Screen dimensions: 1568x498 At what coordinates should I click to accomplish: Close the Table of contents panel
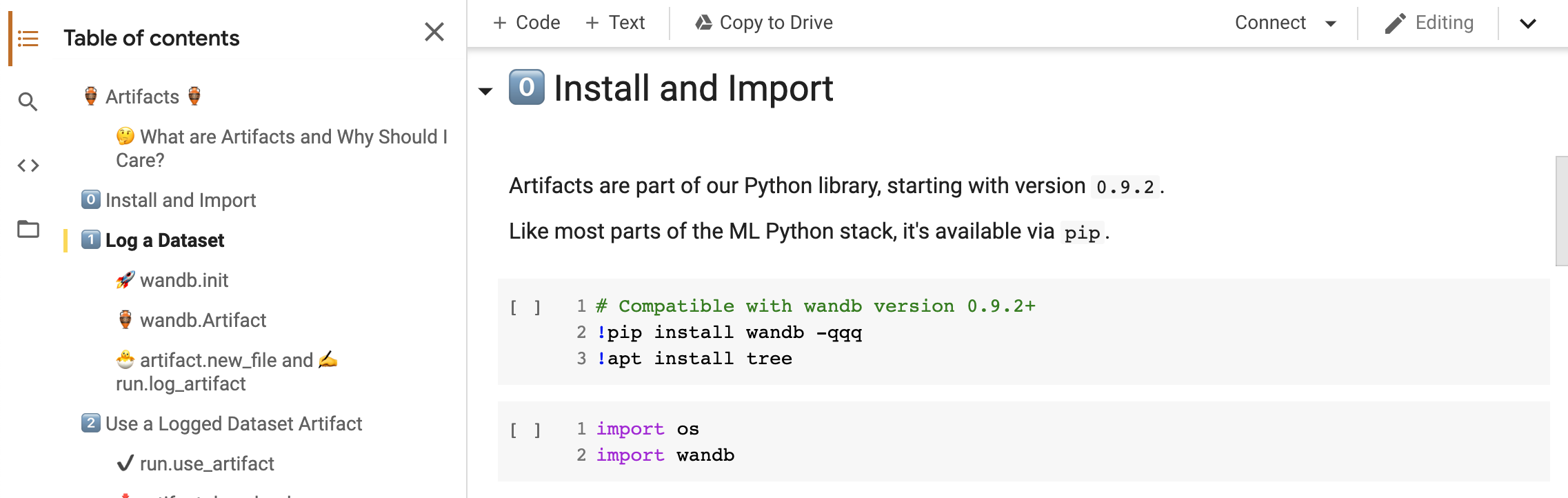(434, 32)
